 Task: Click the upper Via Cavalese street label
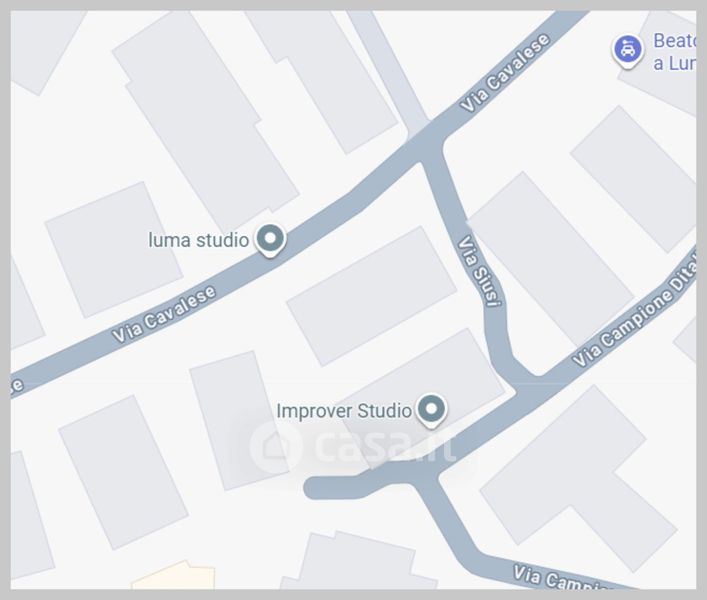click(505, 73)
